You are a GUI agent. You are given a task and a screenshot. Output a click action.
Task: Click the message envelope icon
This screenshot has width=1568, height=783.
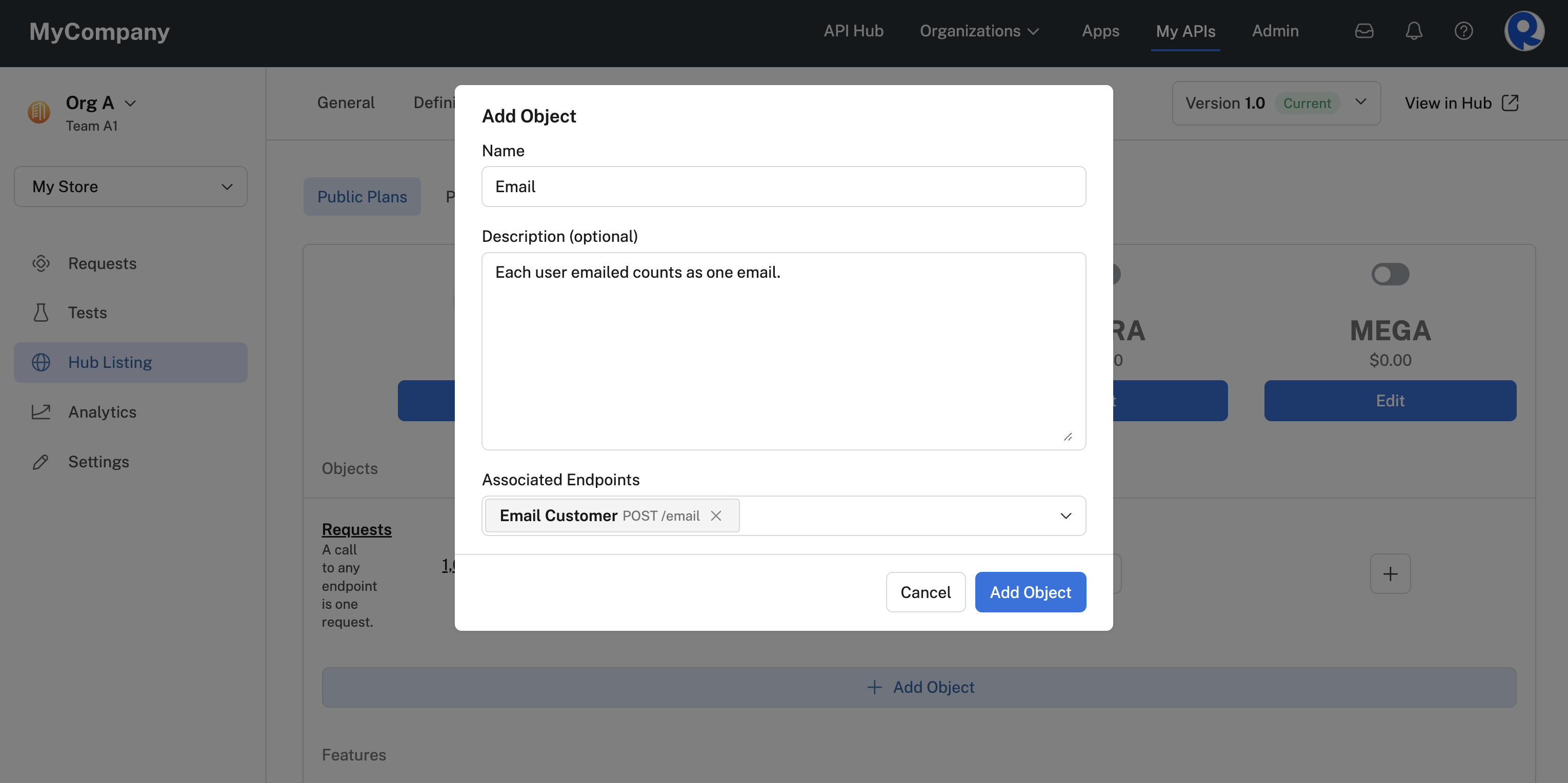coord(1364,30)
